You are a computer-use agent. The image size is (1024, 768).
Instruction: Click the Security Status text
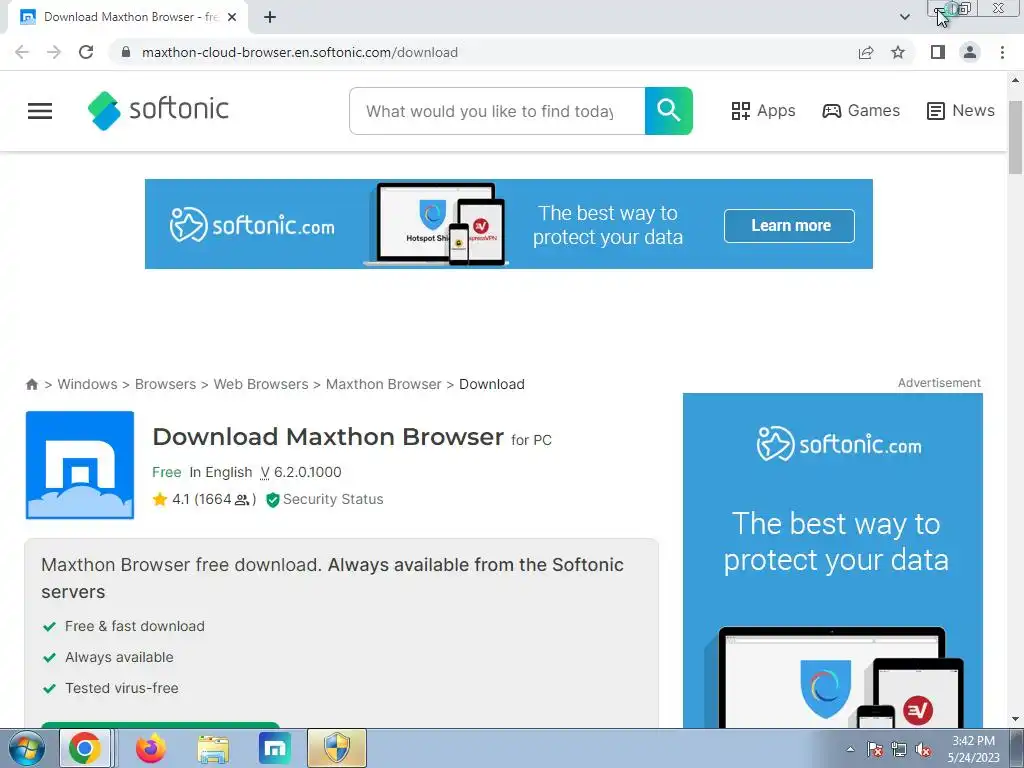[333, 500]
